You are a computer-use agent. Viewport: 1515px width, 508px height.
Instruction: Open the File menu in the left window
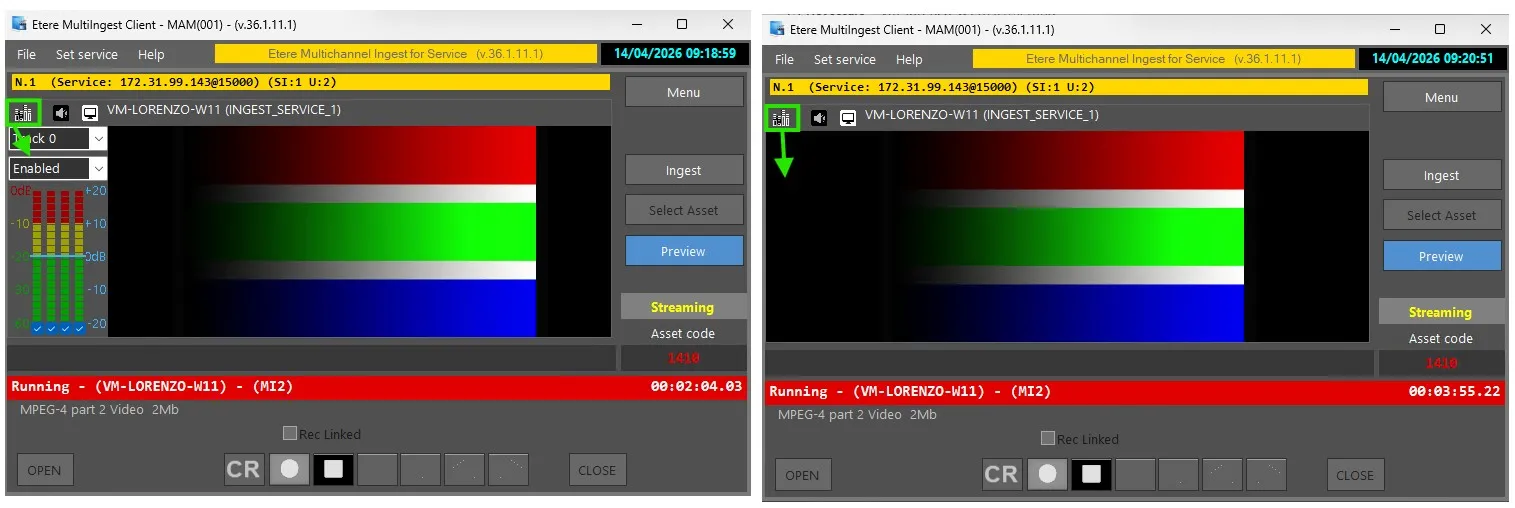pos(26,54)
